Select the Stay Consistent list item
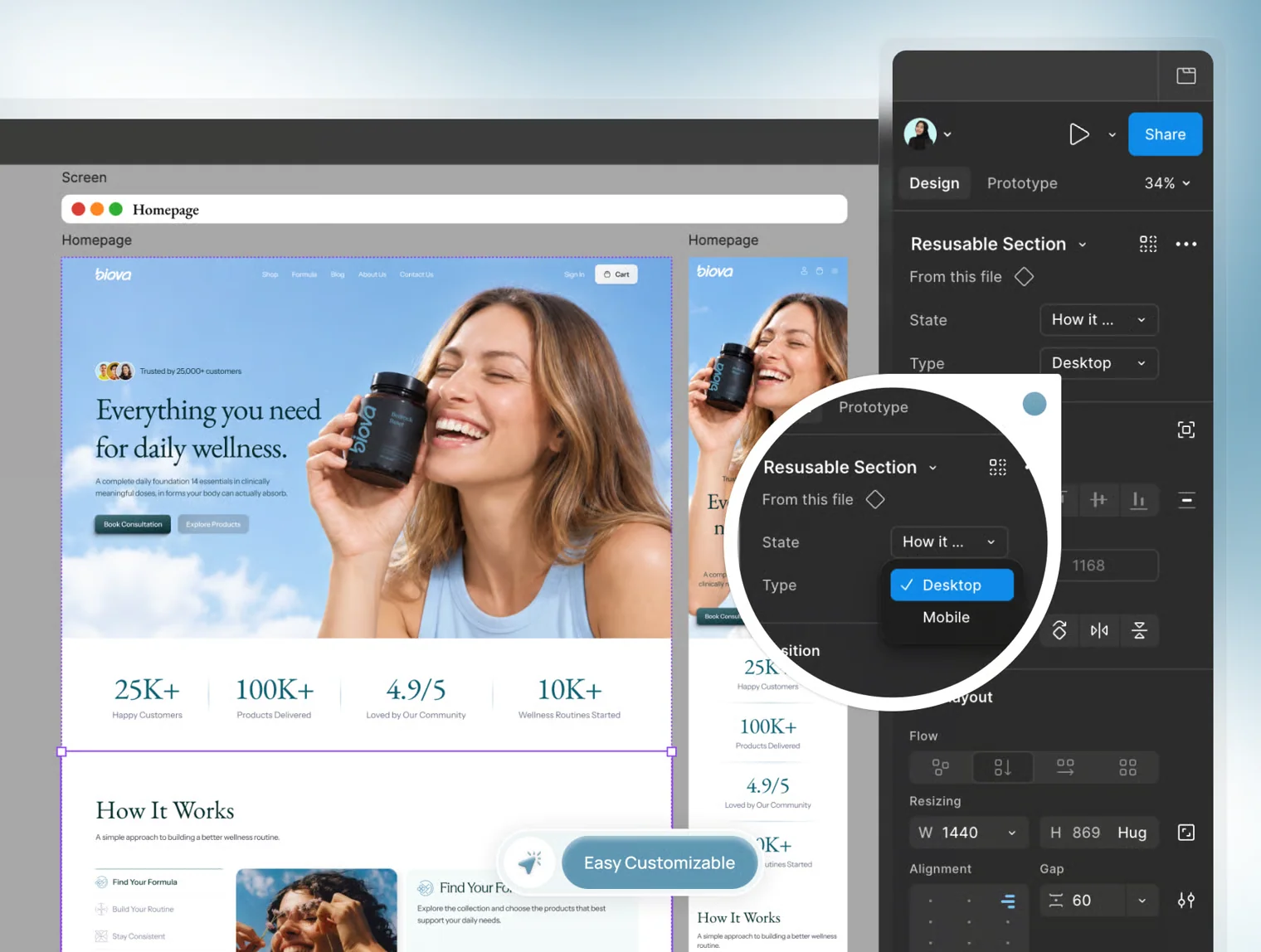 click(x=130, y=936)
